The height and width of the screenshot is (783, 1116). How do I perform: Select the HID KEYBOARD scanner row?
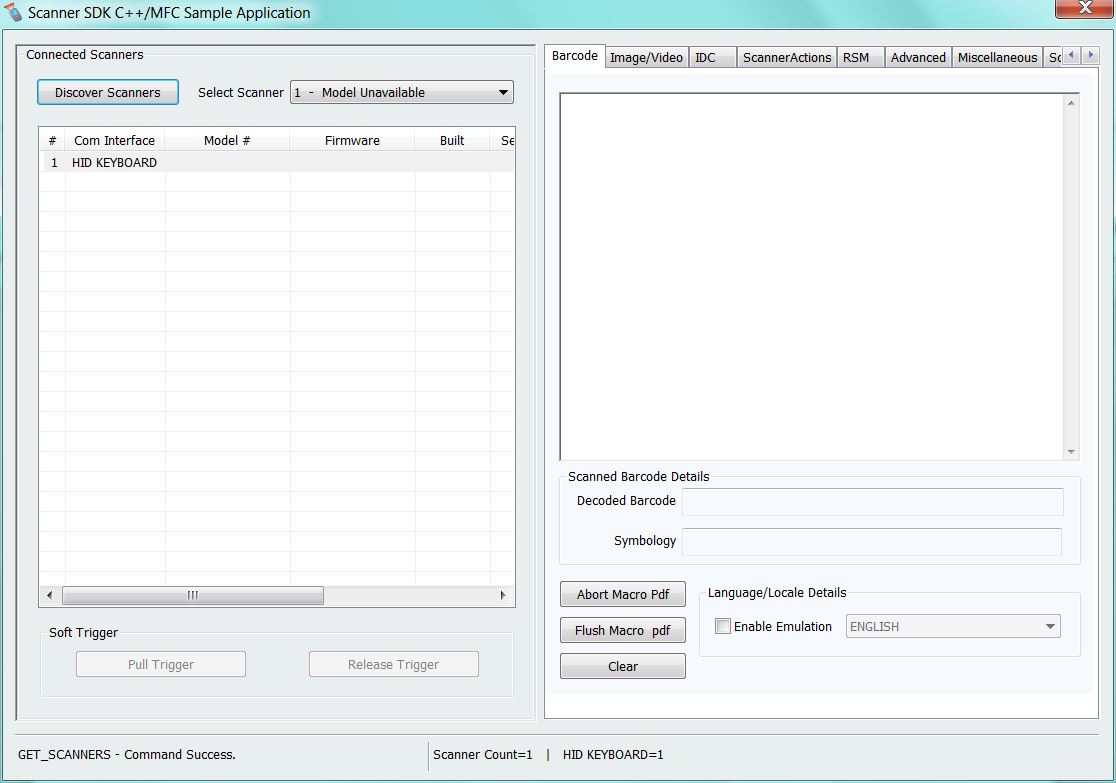[x=114, y=163]
